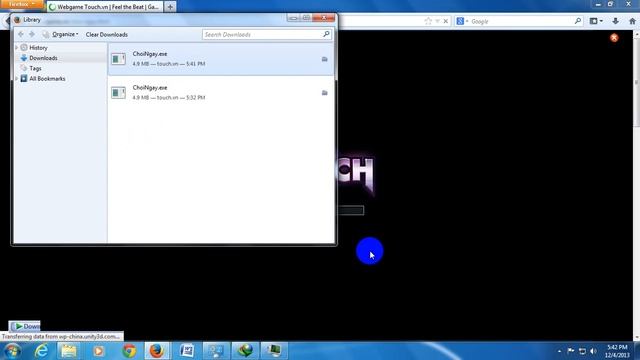Launch Google Chrome from taskbar
This screenshot has height=360, width=640.
click(129, 351)
